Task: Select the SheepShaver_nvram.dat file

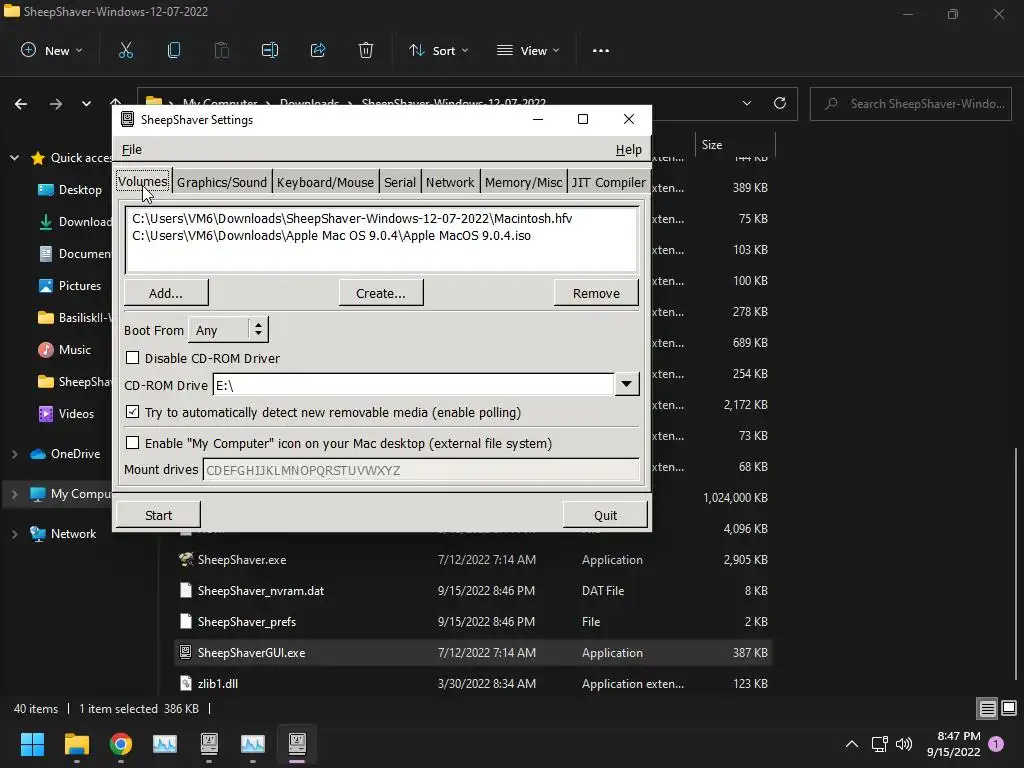Action: [473, 590]
